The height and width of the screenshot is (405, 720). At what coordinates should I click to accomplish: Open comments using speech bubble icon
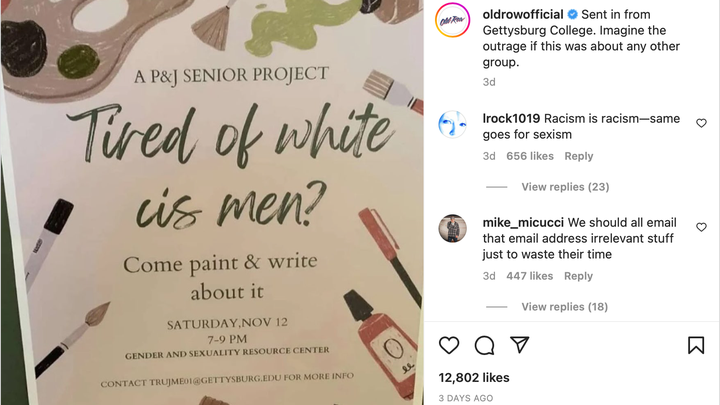pyautogui.click(x=484, y=345)
